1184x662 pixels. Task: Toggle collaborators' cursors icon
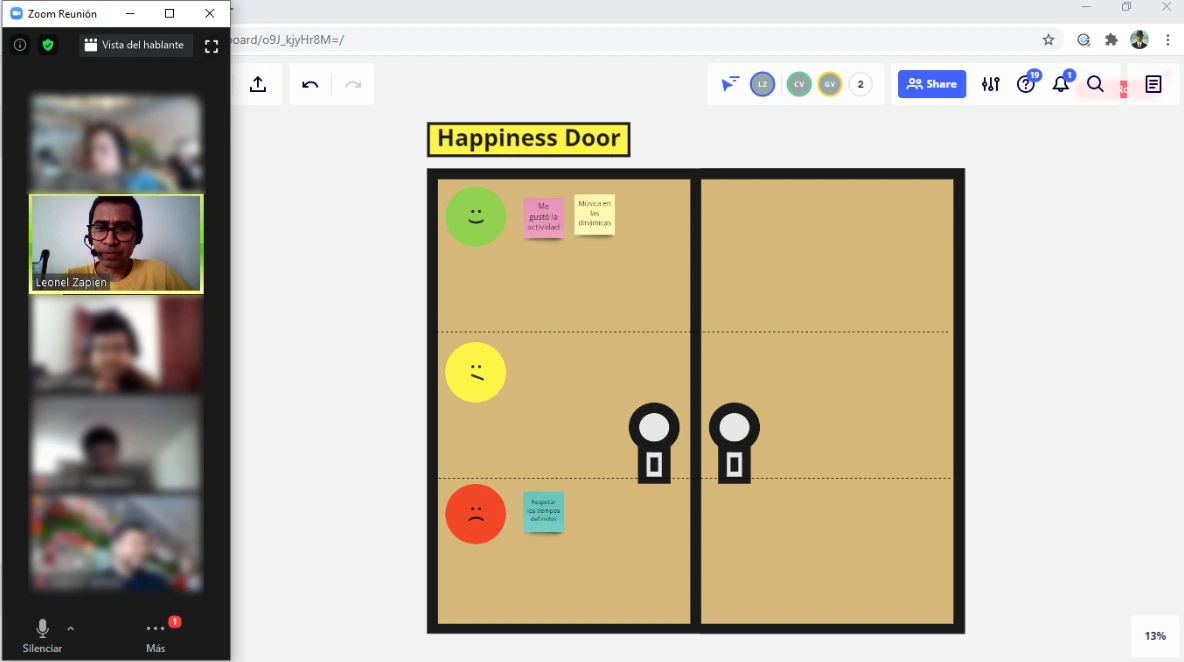coord(730,84)
